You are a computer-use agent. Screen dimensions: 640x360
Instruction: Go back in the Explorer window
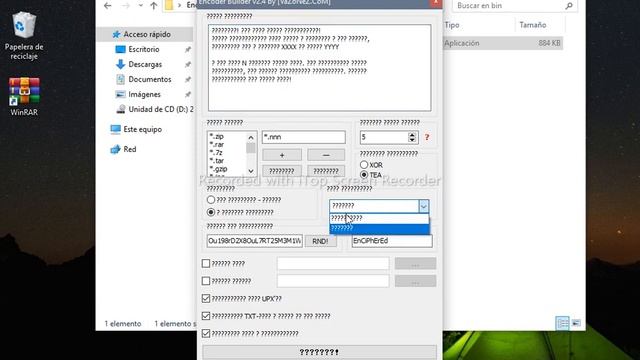[x=108, y=6]
